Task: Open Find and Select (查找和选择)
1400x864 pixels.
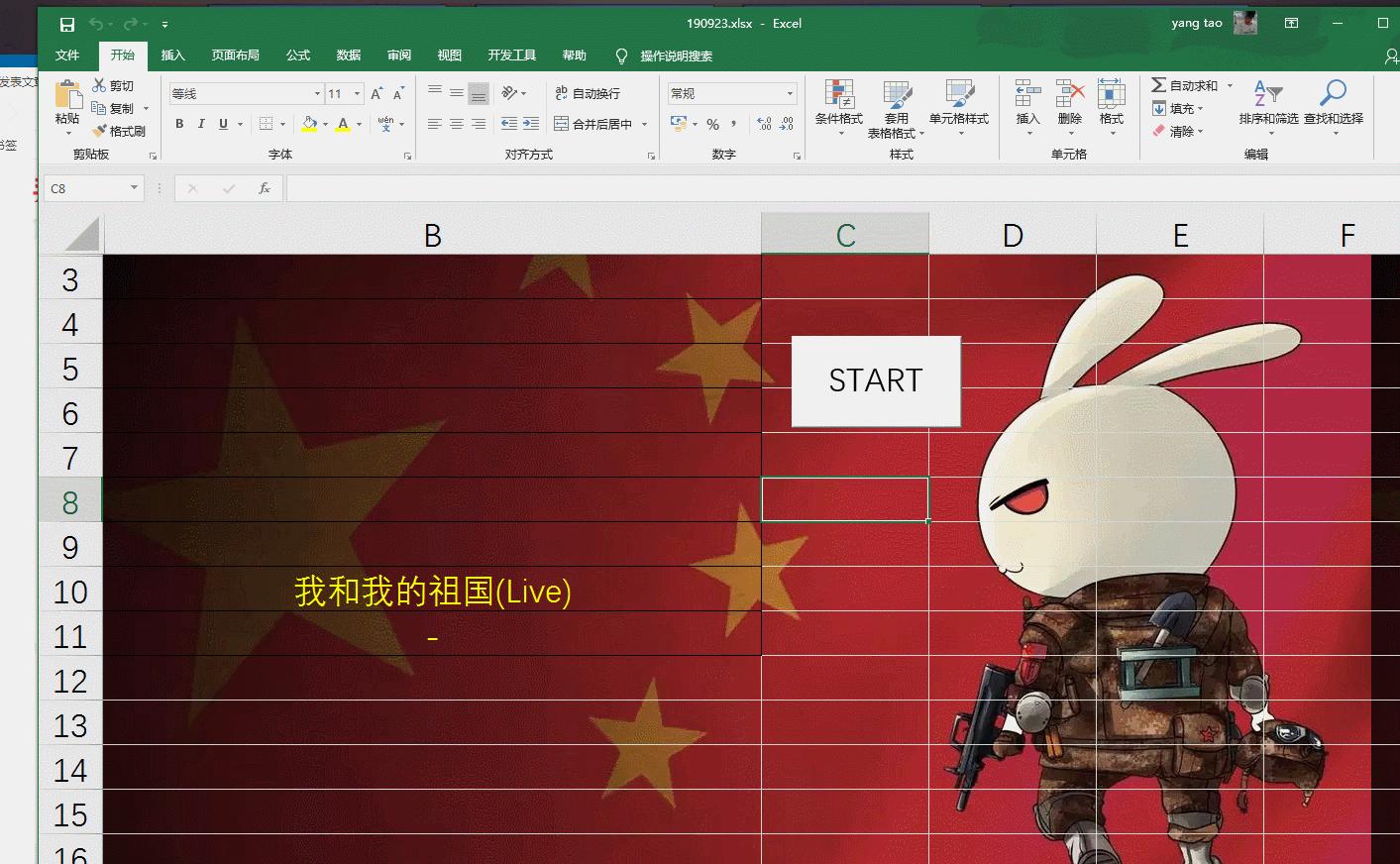Action: click(1334, 105)
